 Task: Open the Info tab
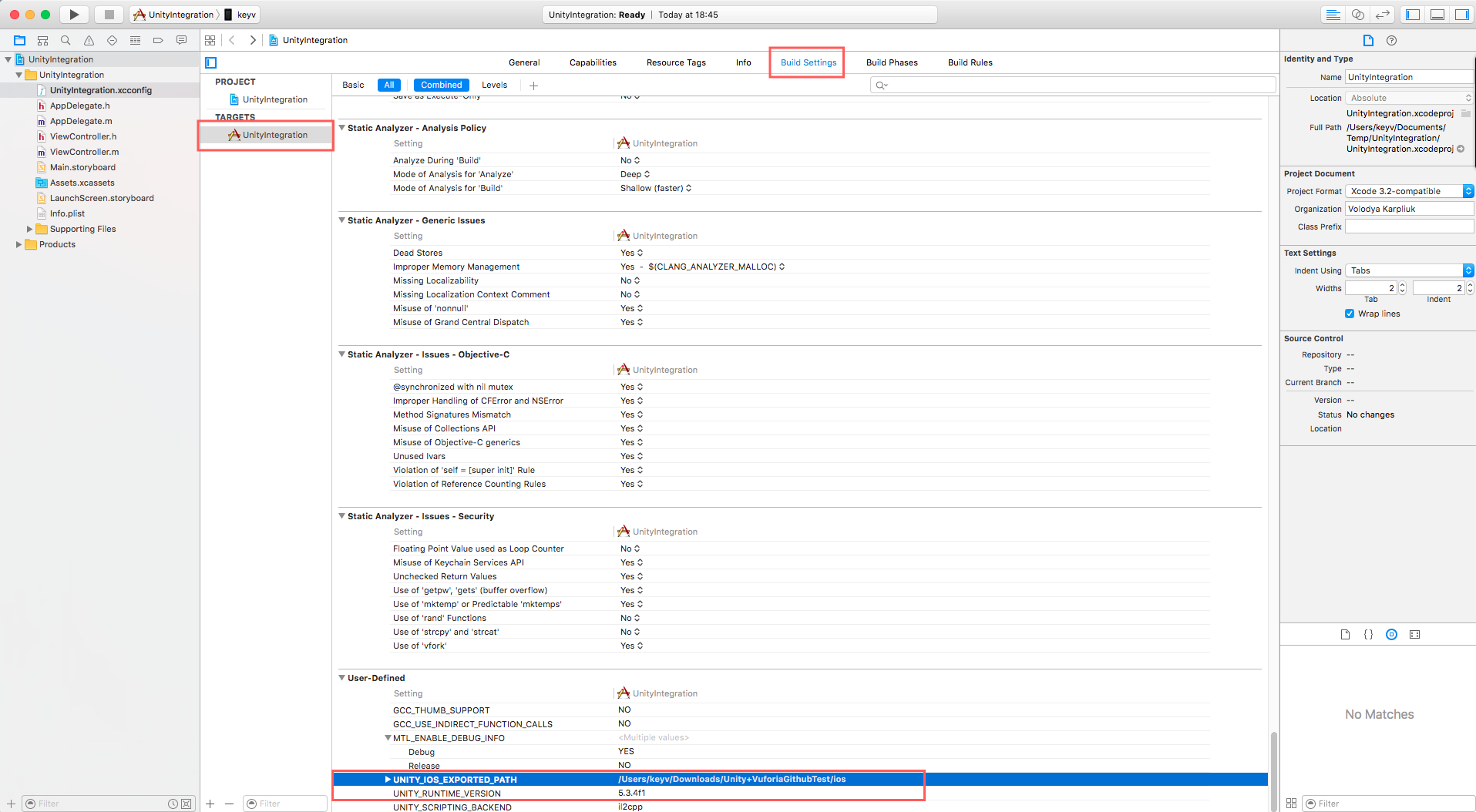(x=743, y=62)
